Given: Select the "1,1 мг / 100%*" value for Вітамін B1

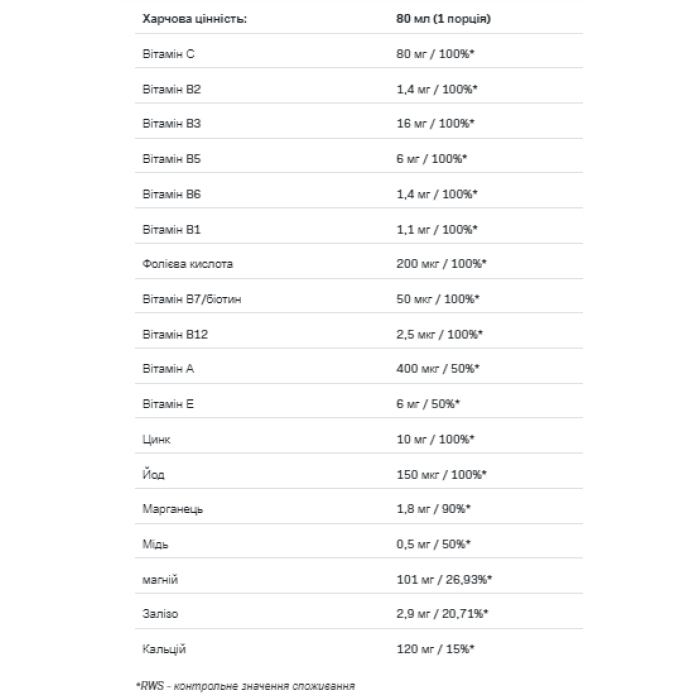Looking at the screenshot, I should tap(436, 229).
